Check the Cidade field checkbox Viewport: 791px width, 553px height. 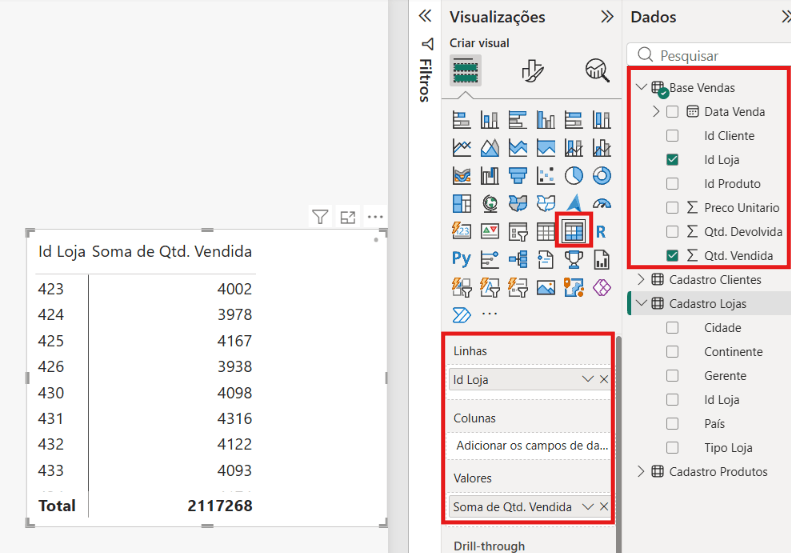[x=672, y=327]
